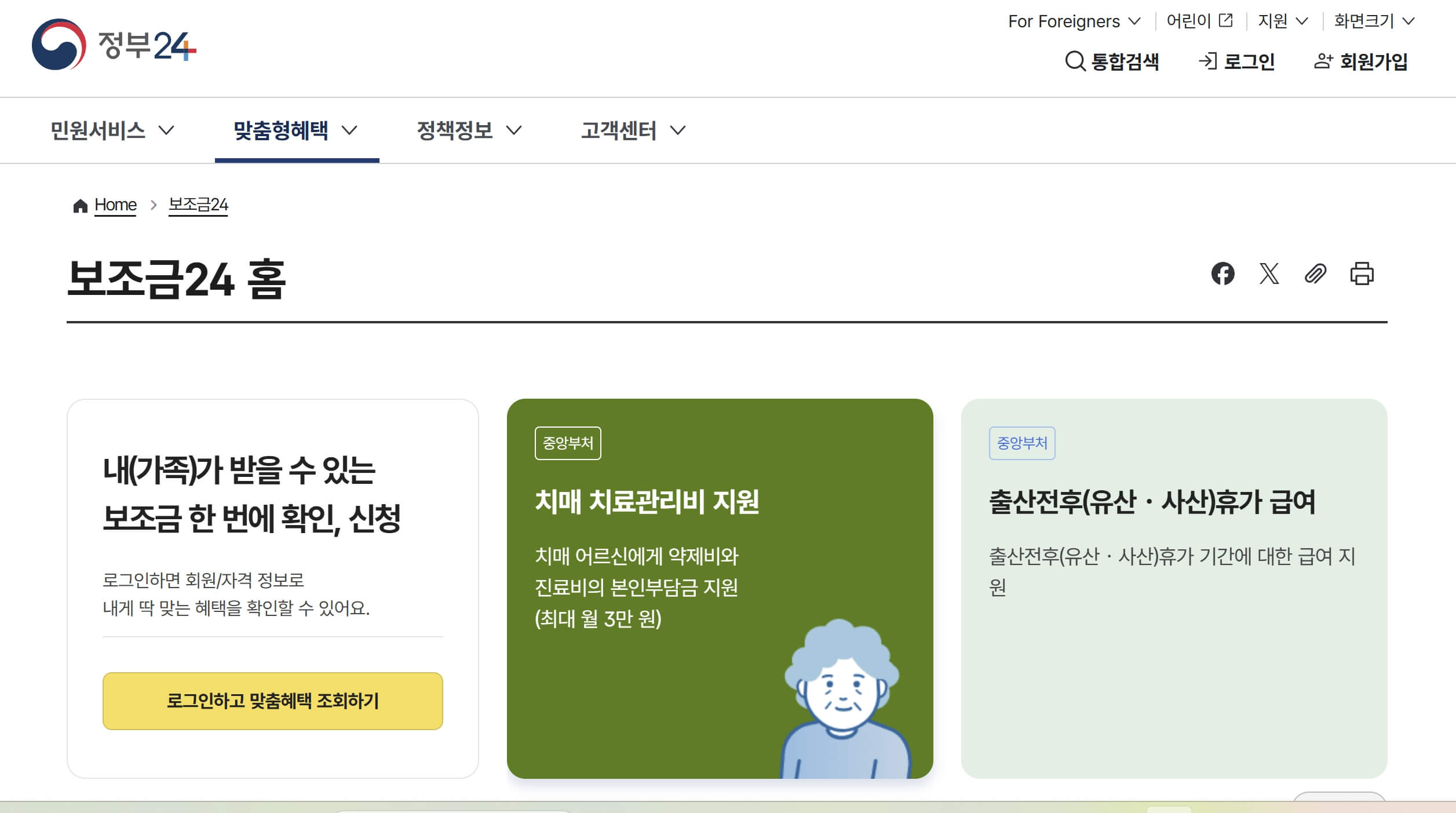
Task: Expand the 화면크기 screen size dropdown
Action: tap(1374, 21)
